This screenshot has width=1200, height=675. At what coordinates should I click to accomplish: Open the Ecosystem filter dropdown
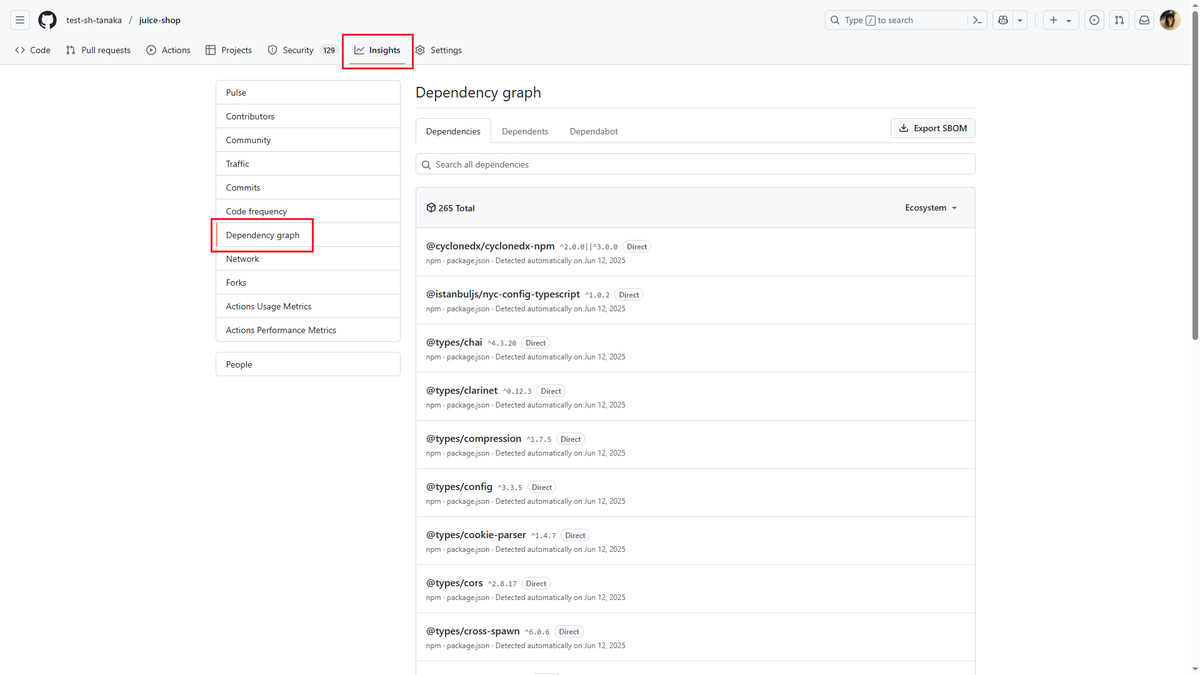coord(931,208)
